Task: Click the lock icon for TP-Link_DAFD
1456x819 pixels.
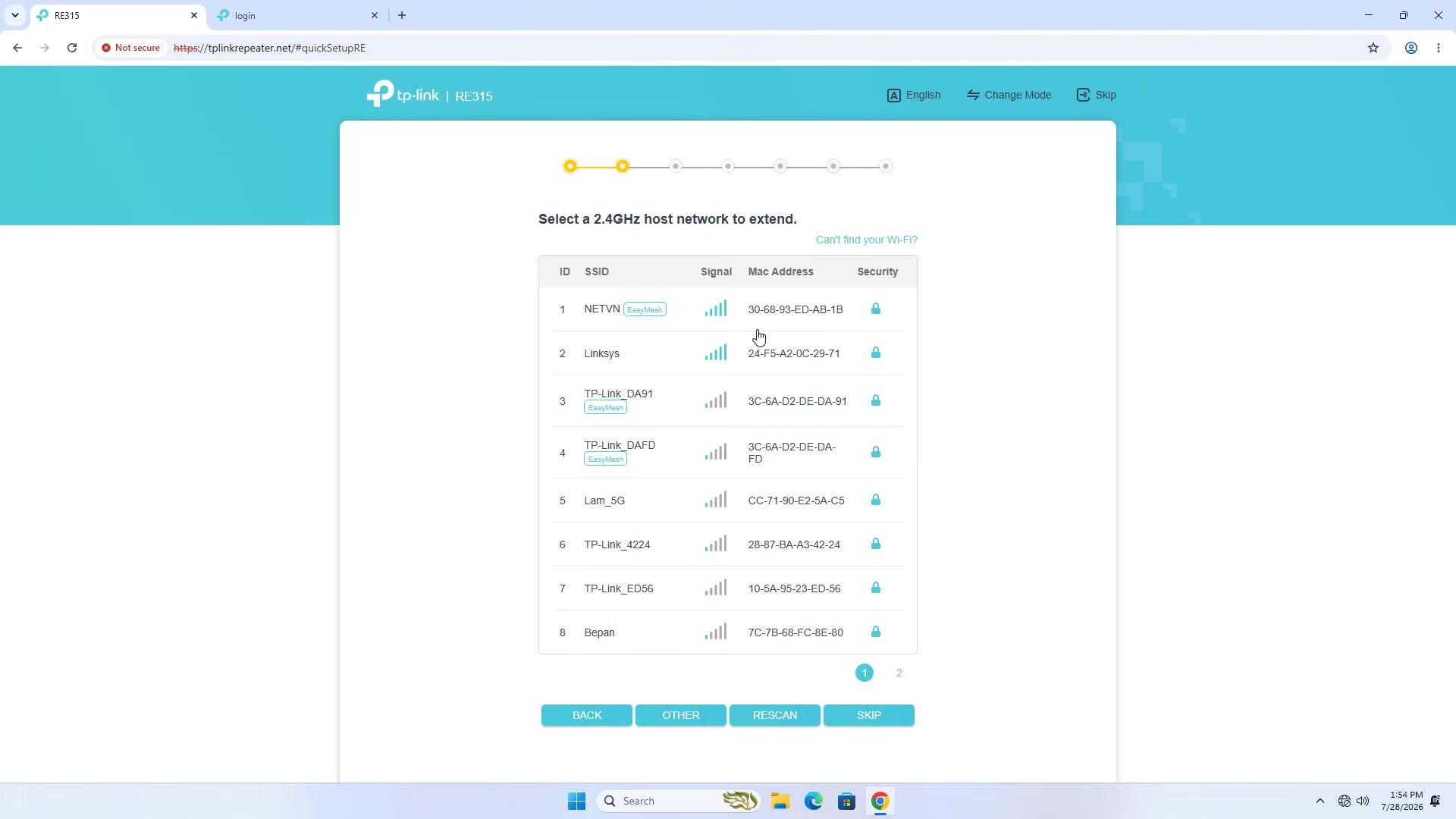Action: coord(876,452)
